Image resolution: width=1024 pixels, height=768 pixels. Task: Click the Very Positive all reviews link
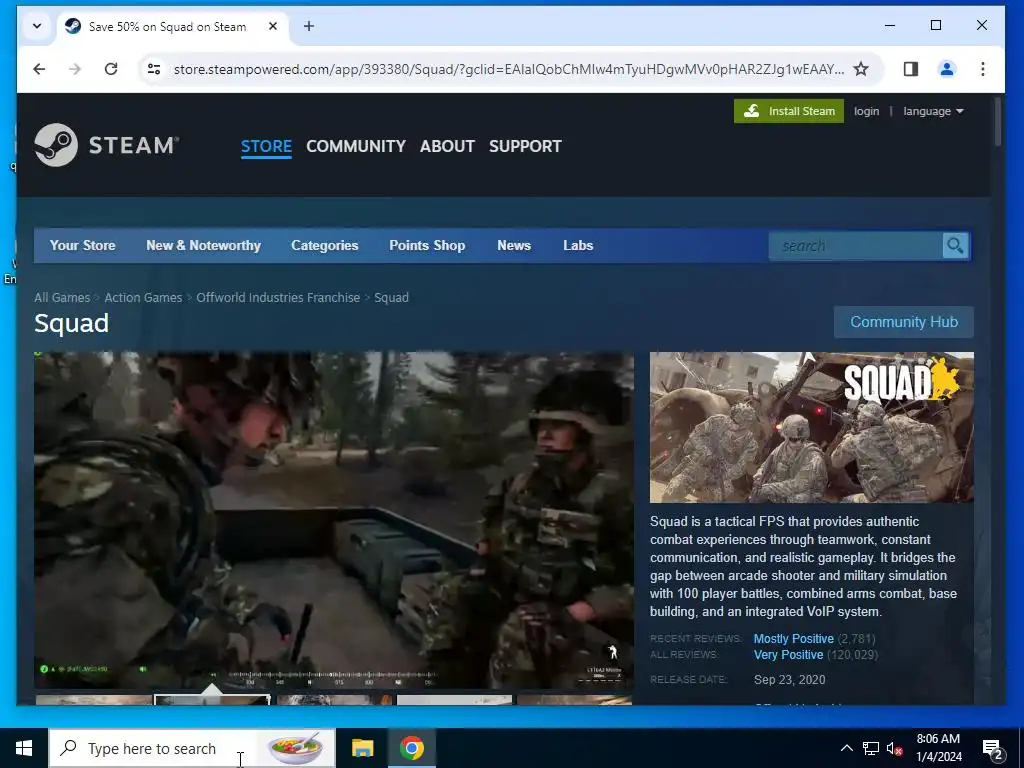pos(788,655)
